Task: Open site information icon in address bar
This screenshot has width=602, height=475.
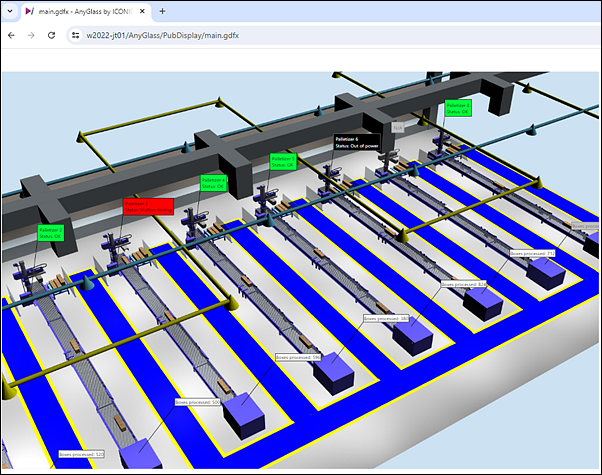Action: coord(76,35)
